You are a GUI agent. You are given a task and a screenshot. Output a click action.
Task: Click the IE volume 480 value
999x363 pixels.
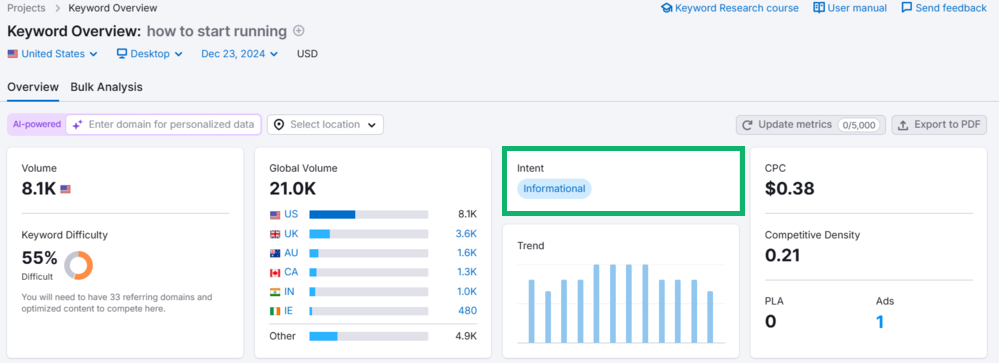[467, 311]
